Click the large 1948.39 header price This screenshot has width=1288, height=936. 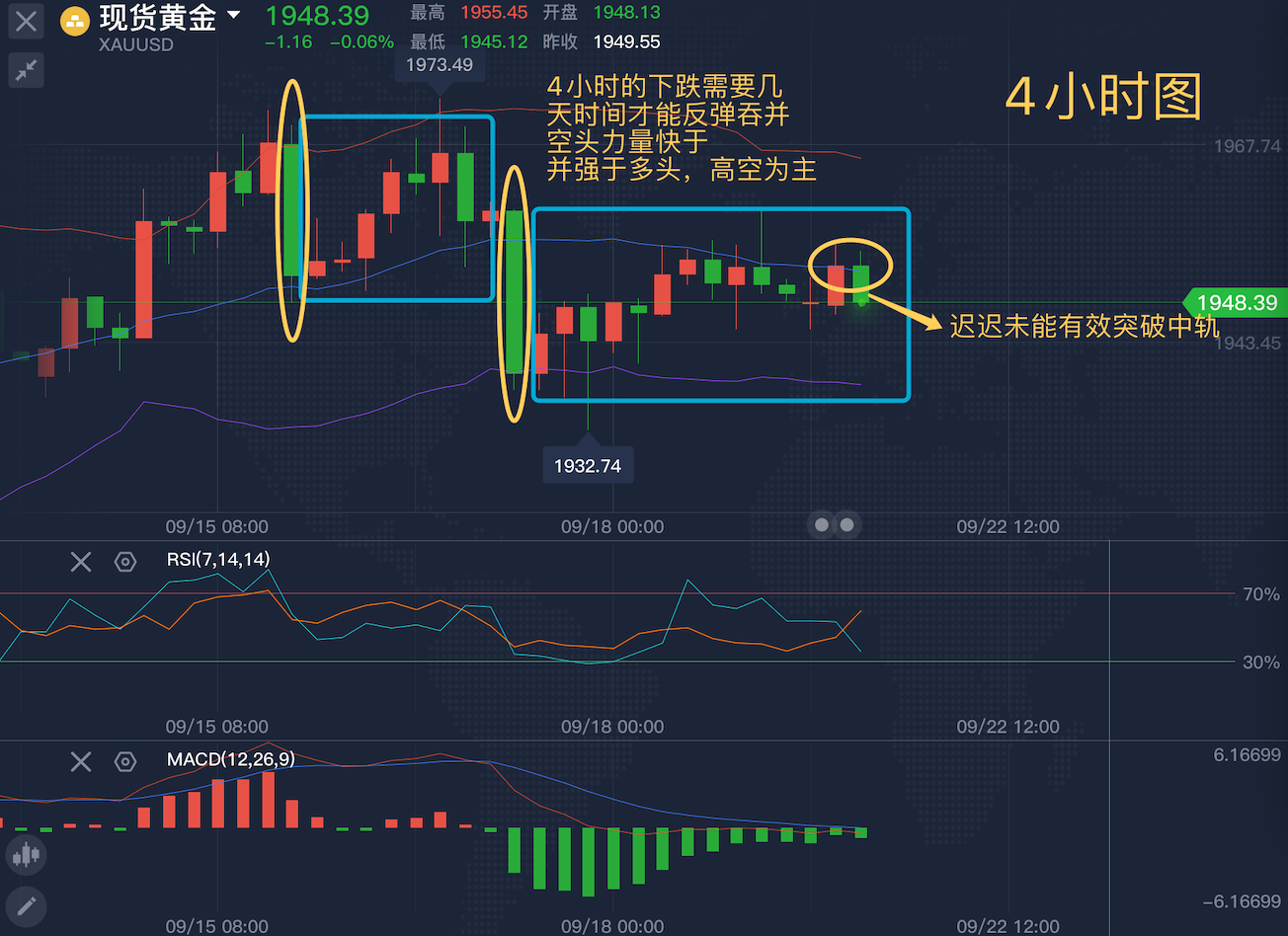[x=317, y=16]
